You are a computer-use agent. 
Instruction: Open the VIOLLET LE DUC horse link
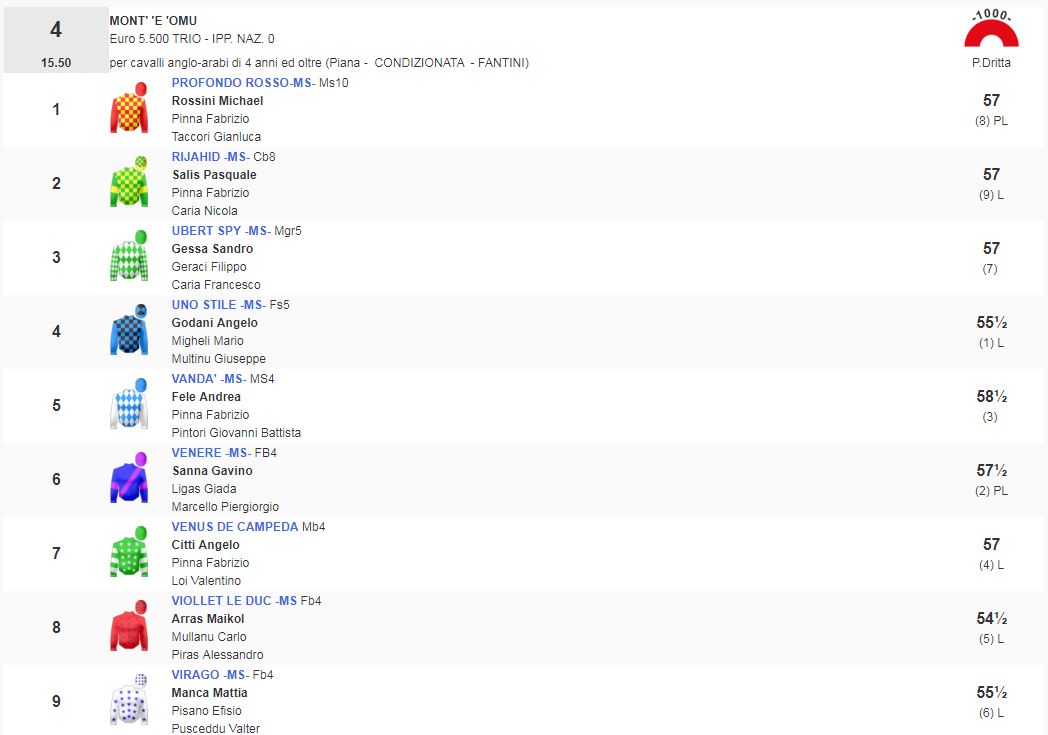[234, 601]
